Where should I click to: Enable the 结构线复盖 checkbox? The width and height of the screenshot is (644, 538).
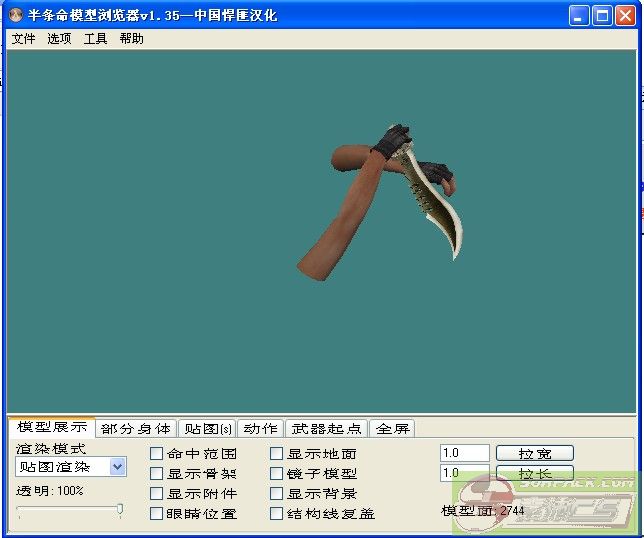pos(276,513)
